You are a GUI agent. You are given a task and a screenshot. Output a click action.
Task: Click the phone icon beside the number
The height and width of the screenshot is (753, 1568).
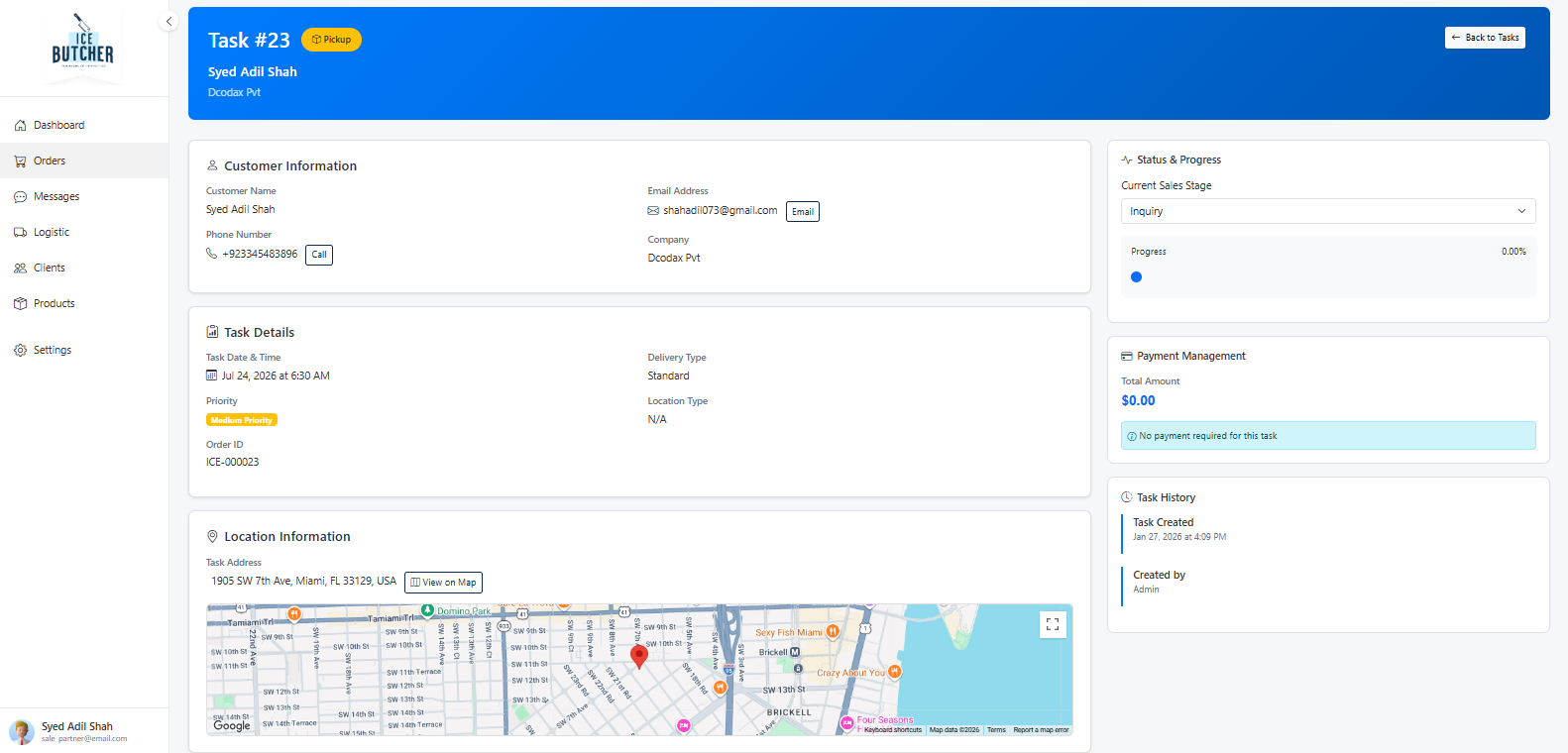pyautogui.click(x=211, y=254)
